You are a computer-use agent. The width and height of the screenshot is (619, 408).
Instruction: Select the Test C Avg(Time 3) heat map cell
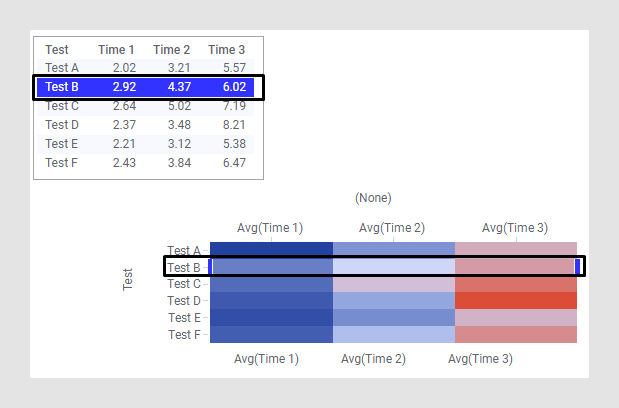point(516,284)
